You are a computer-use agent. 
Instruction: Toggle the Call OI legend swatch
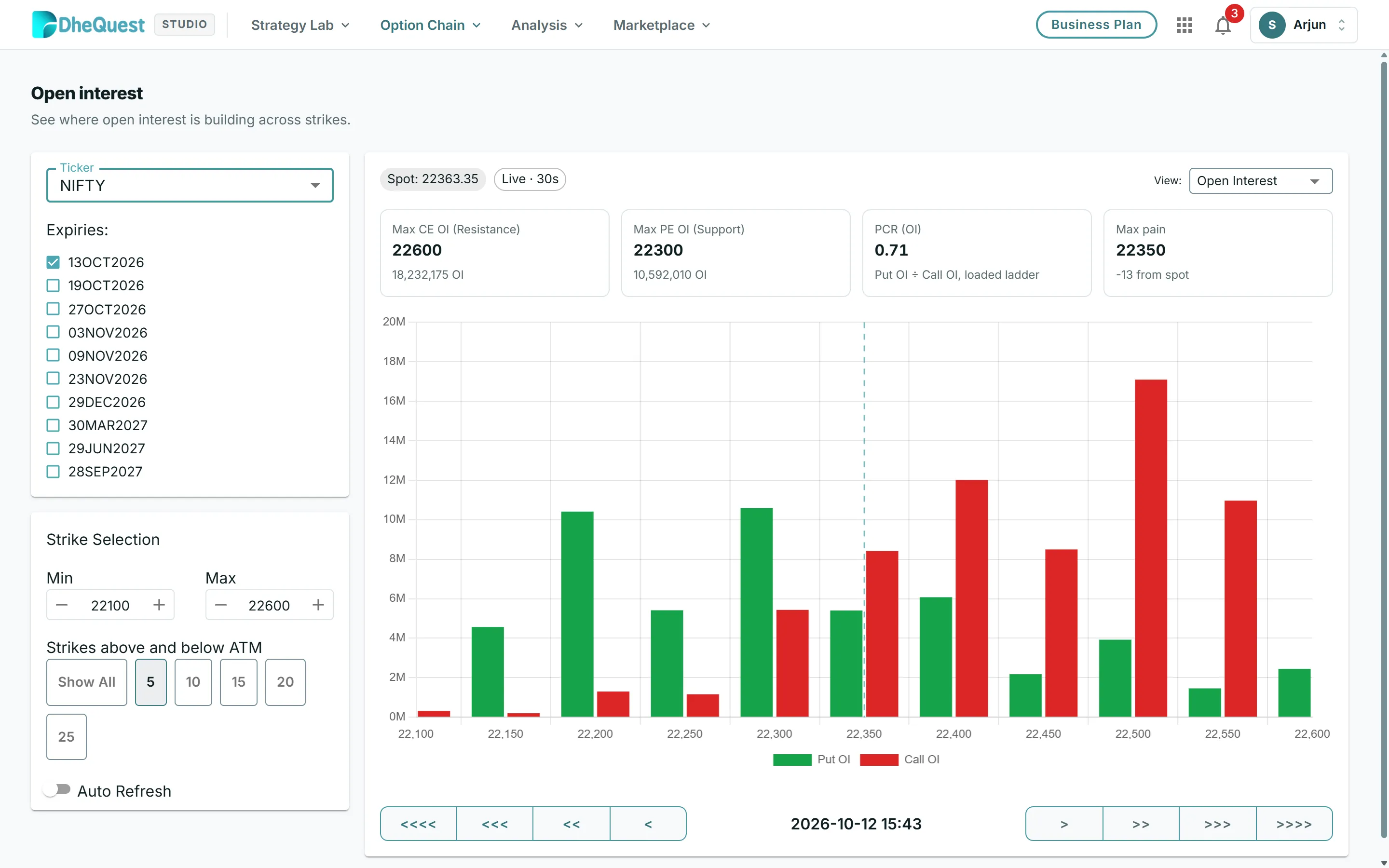point(879,759)
